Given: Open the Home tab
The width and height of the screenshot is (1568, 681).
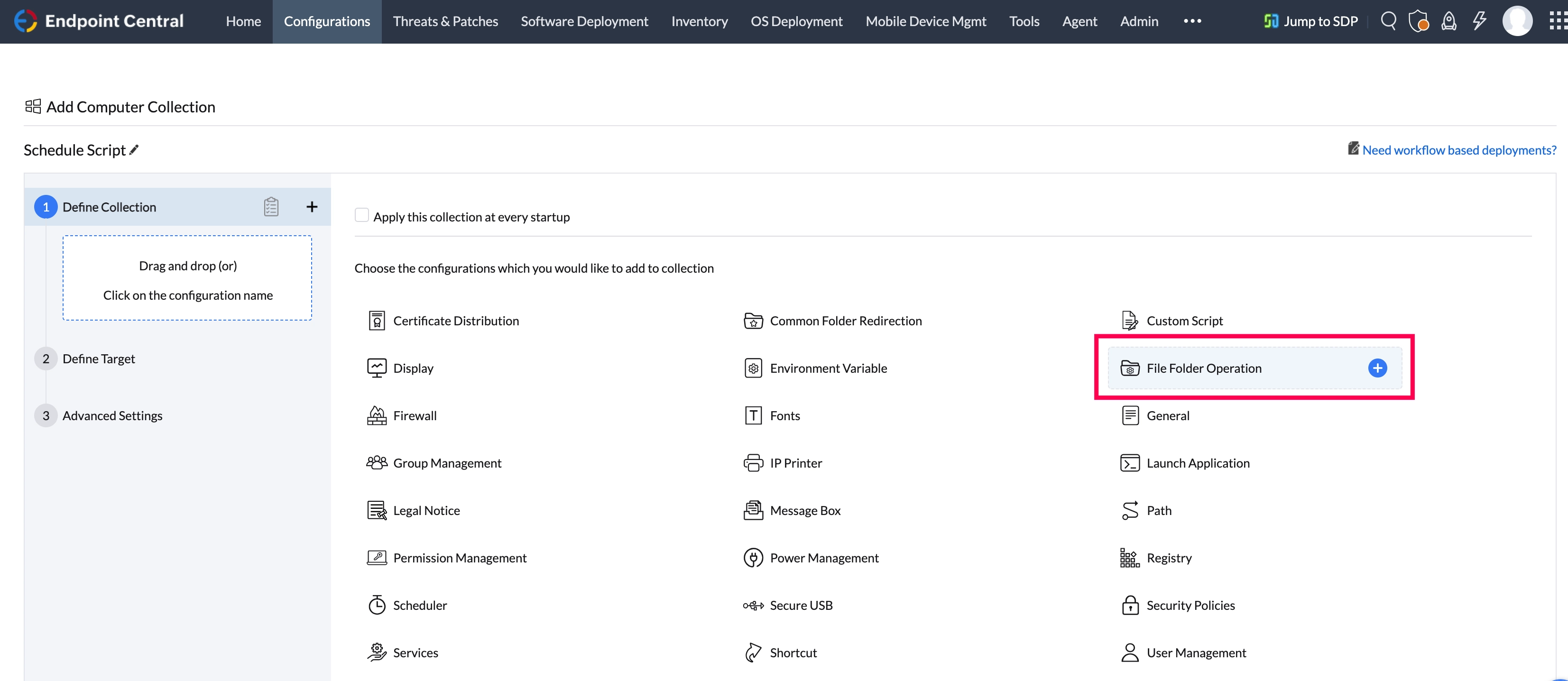Looking at the screenshot, I should tap(243, 21).
